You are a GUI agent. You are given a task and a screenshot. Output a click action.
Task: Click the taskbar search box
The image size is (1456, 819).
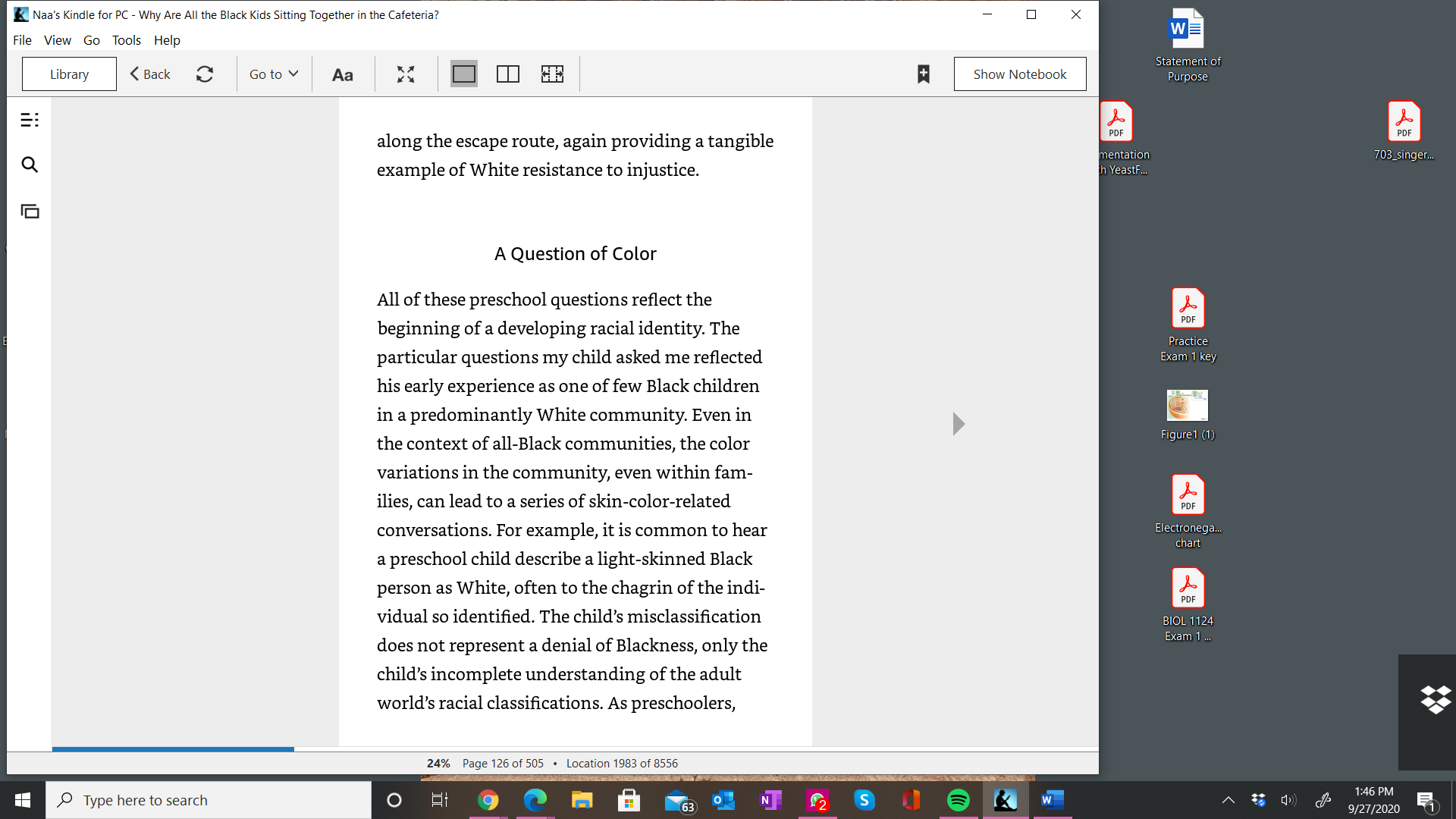209,800
